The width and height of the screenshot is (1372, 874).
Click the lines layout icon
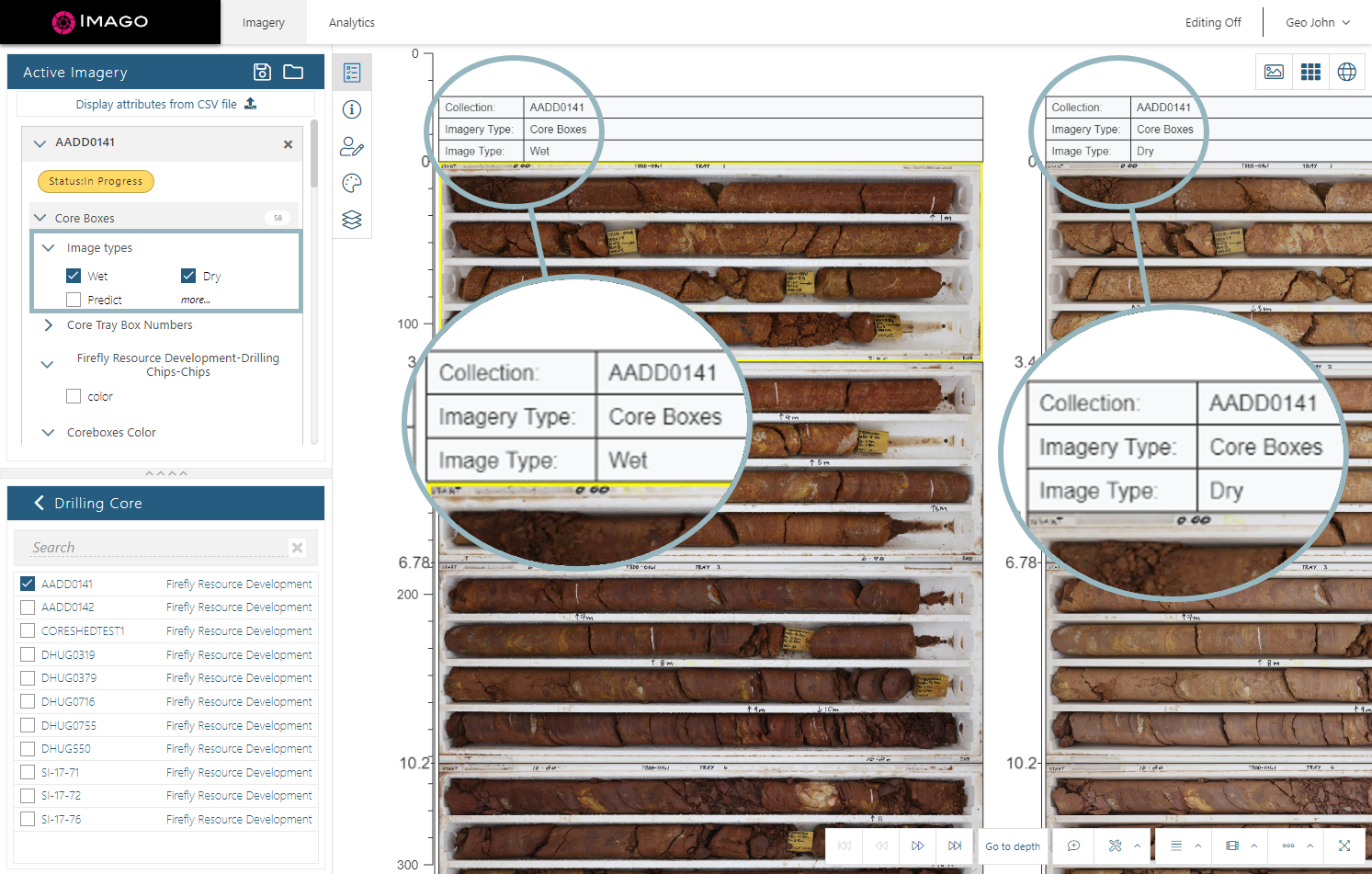tap(1176, 846)
